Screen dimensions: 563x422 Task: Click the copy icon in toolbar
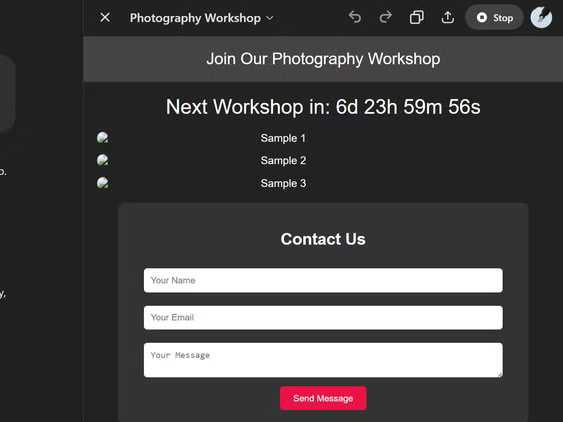[x=417, y=17]
